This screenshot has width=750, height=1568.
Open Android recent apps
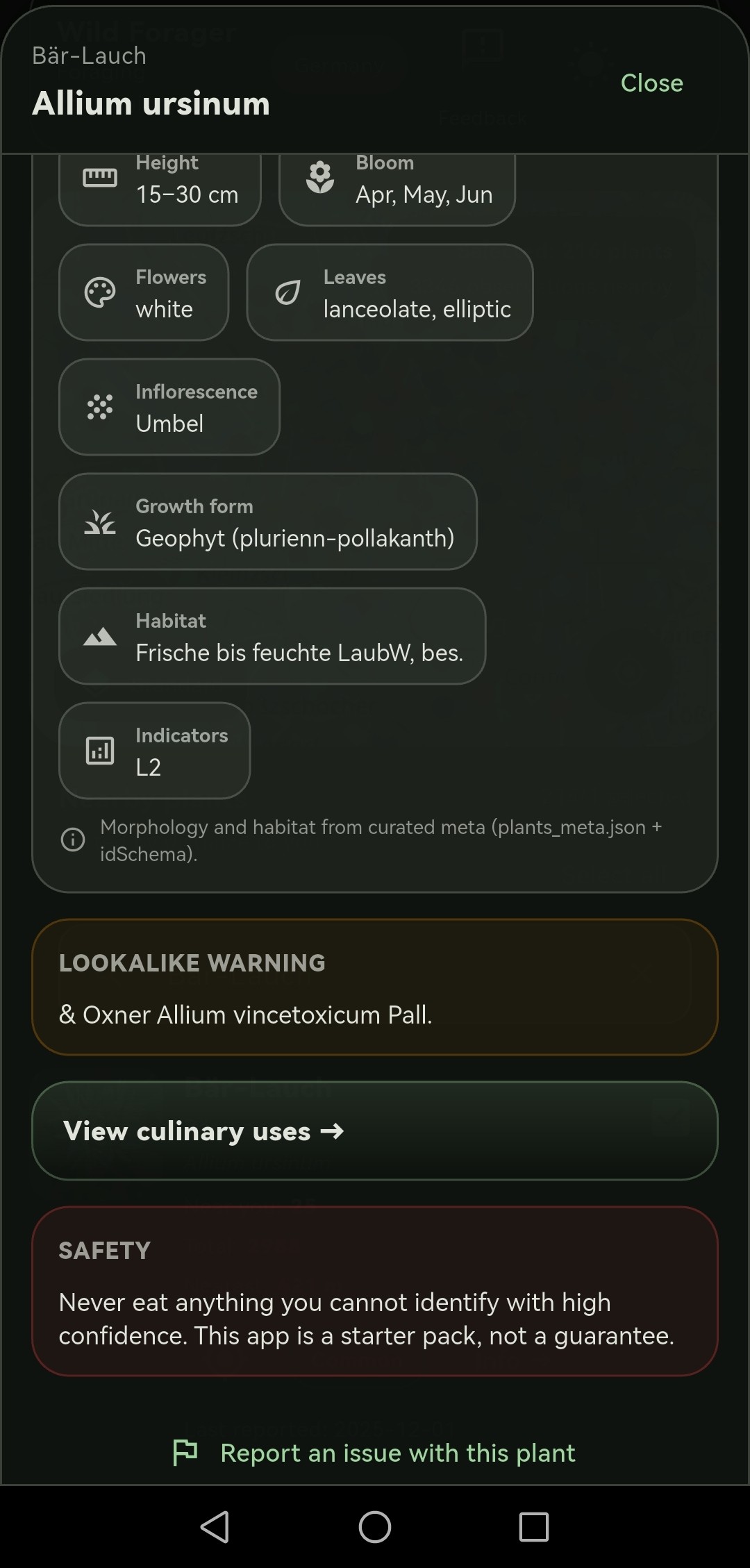pos(533,1527)
